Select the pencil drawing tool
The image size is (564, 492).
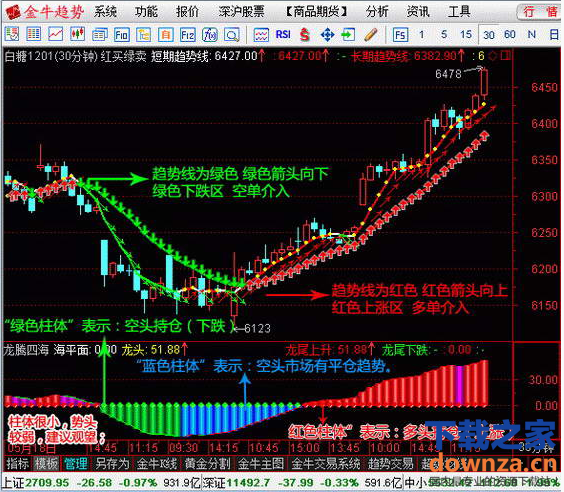click(x=371, y=35)
